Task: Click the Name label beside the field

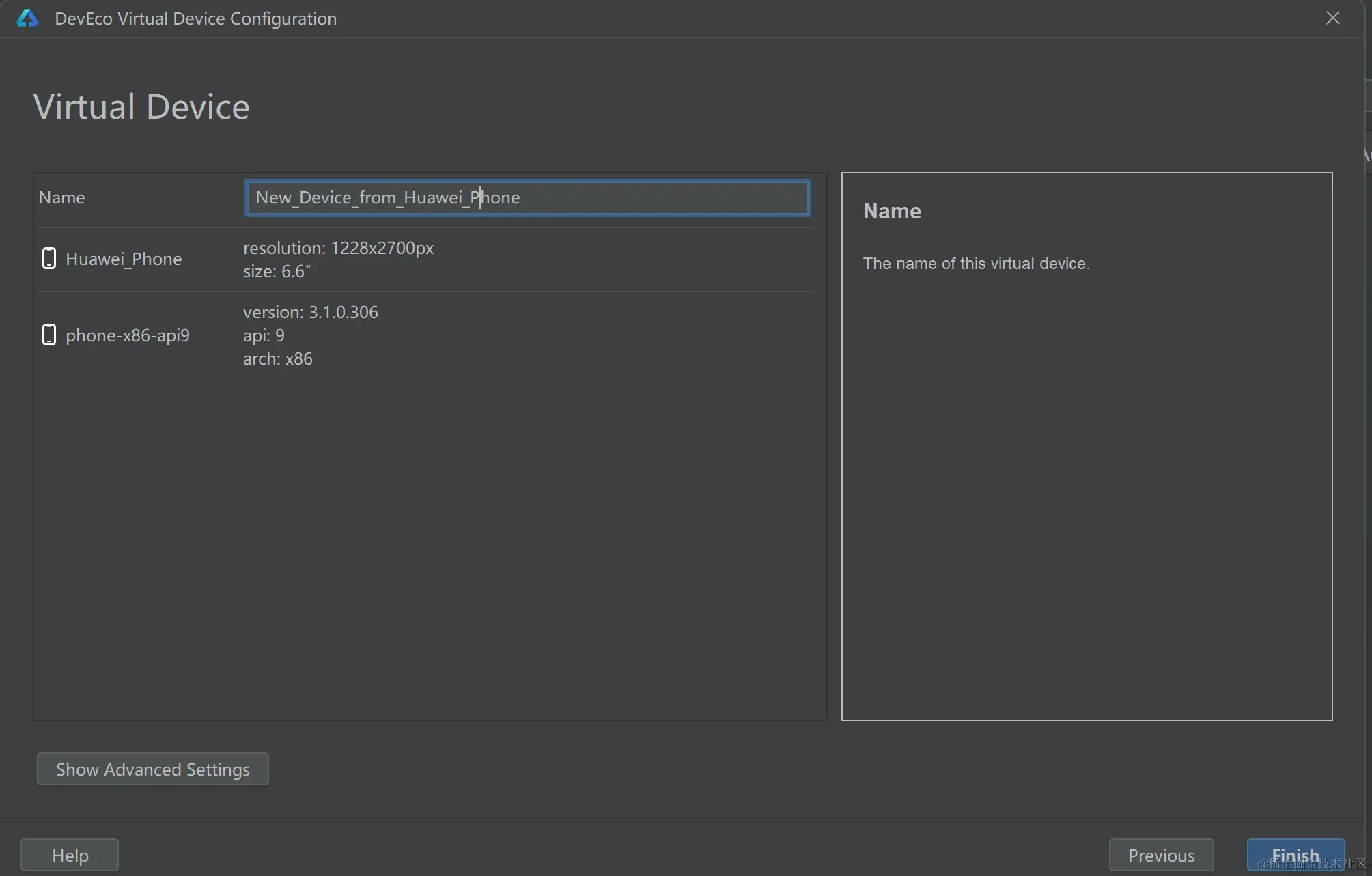Action: (x=61, y=197)
